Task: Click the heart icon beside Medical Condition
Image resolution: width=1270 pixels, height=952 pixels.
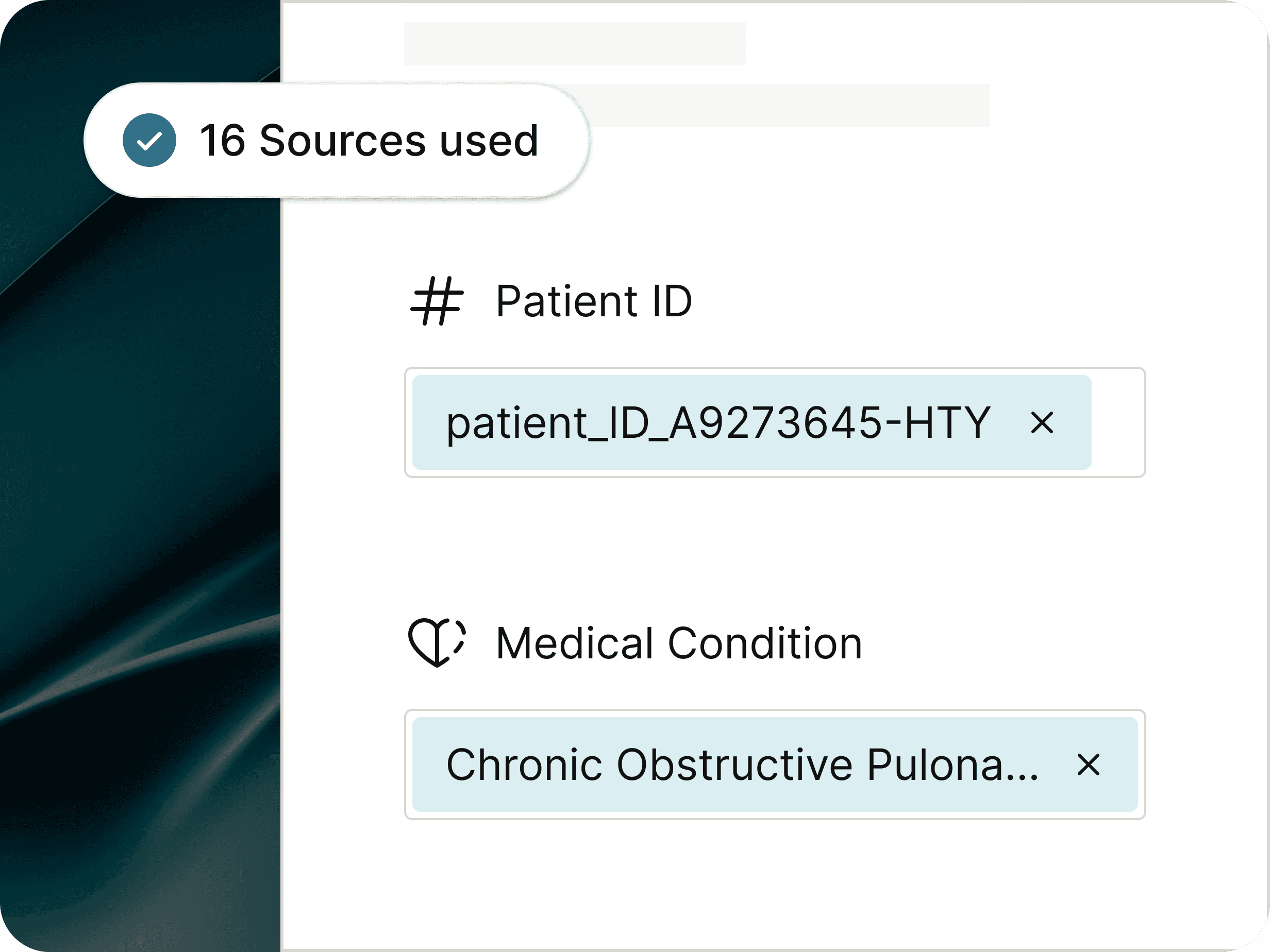Action: point(437,643)
